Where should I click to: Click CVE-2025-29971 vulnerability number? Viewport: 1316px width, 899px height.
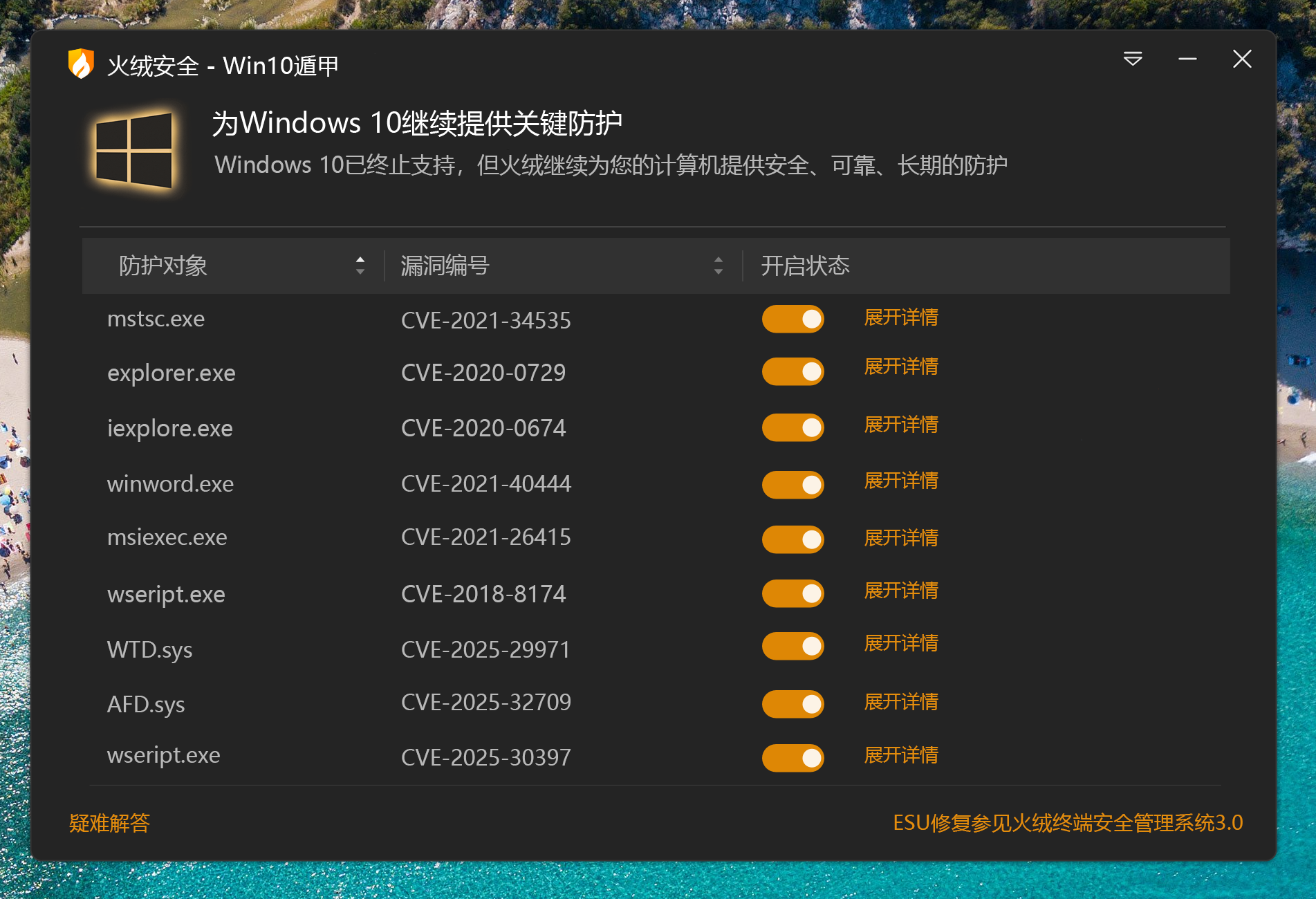[x=485, y=649]
